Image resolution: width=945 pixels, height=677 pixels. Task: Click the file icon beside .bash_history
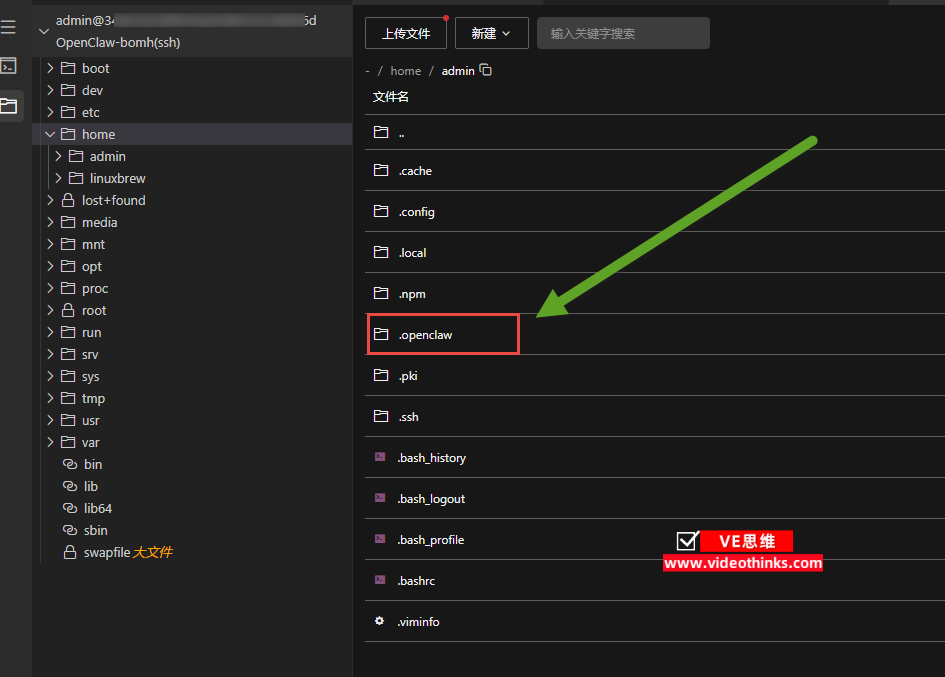379,457
